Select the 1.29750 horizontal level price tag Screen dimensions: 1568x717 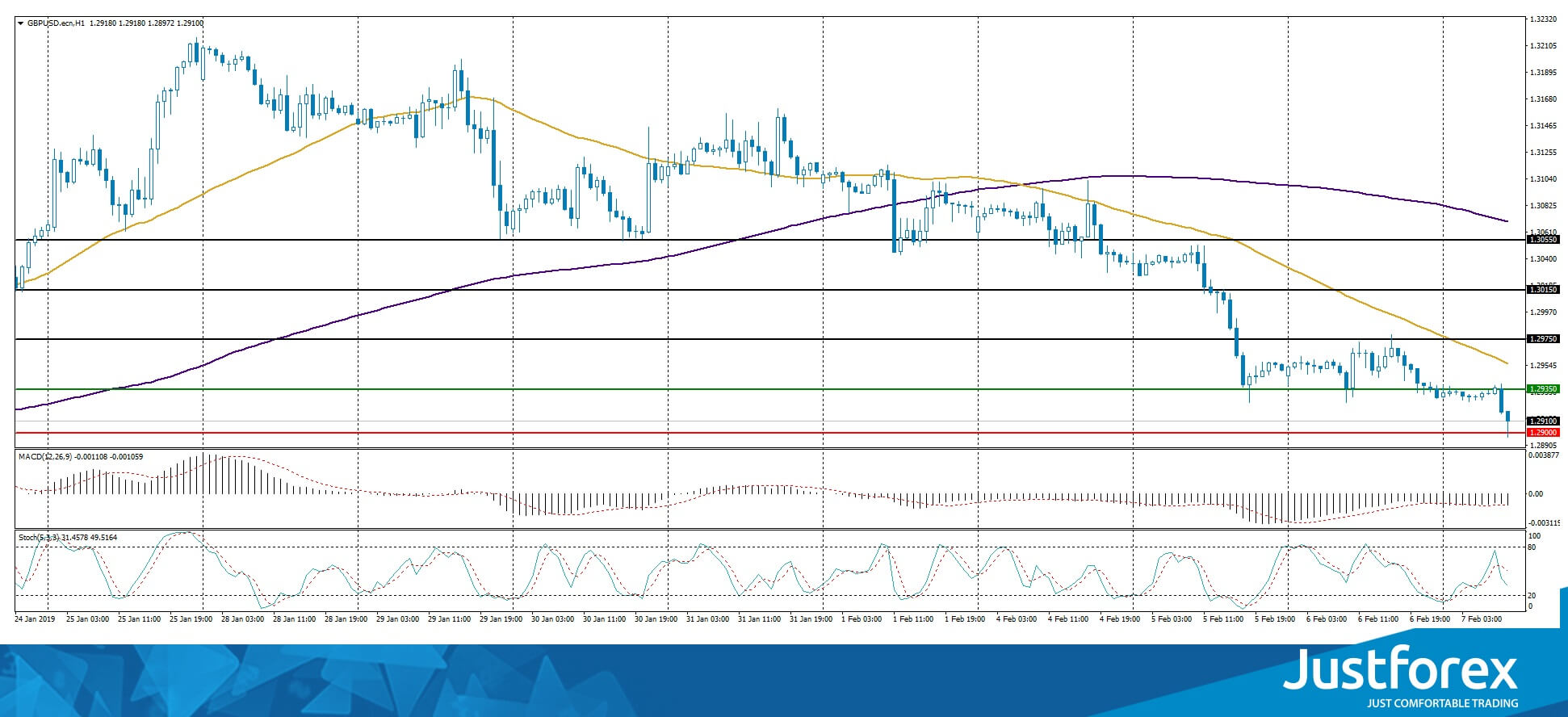tap(1543, 339)
